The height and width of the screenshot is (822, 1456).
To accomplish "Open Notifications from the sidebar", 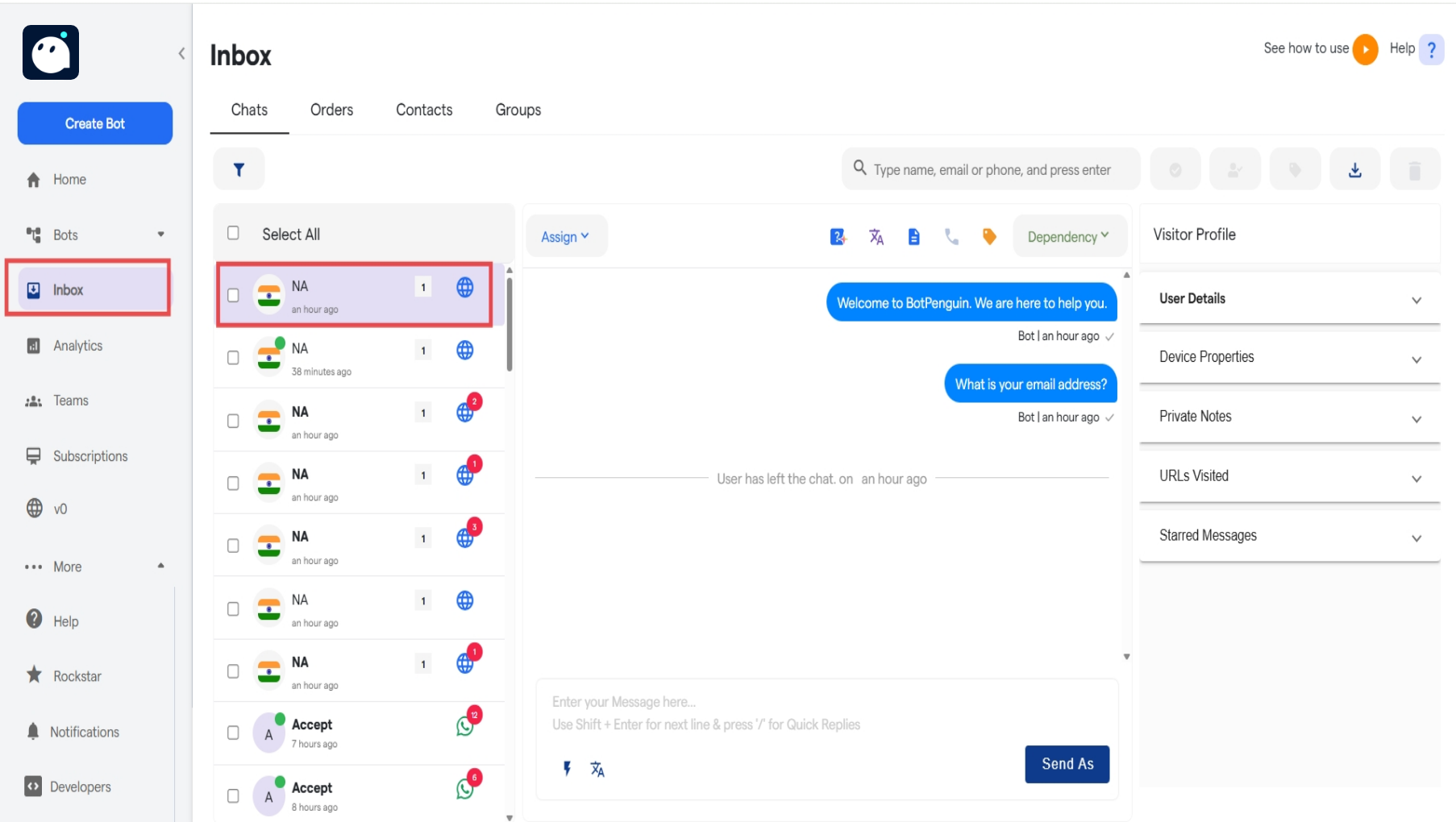I will click(x=85, y=732).
